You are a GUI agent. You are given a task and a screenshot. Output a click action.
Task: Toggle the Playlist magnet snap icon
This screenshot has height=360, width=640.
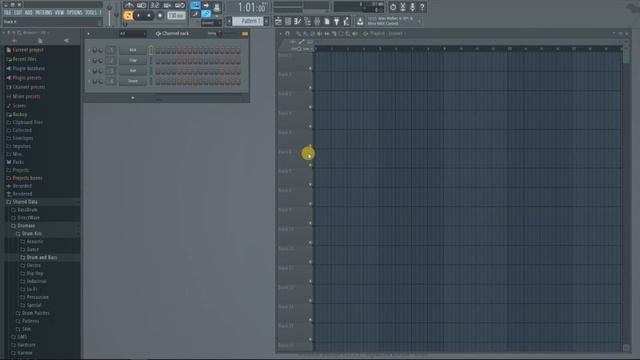tap(287, 33)
